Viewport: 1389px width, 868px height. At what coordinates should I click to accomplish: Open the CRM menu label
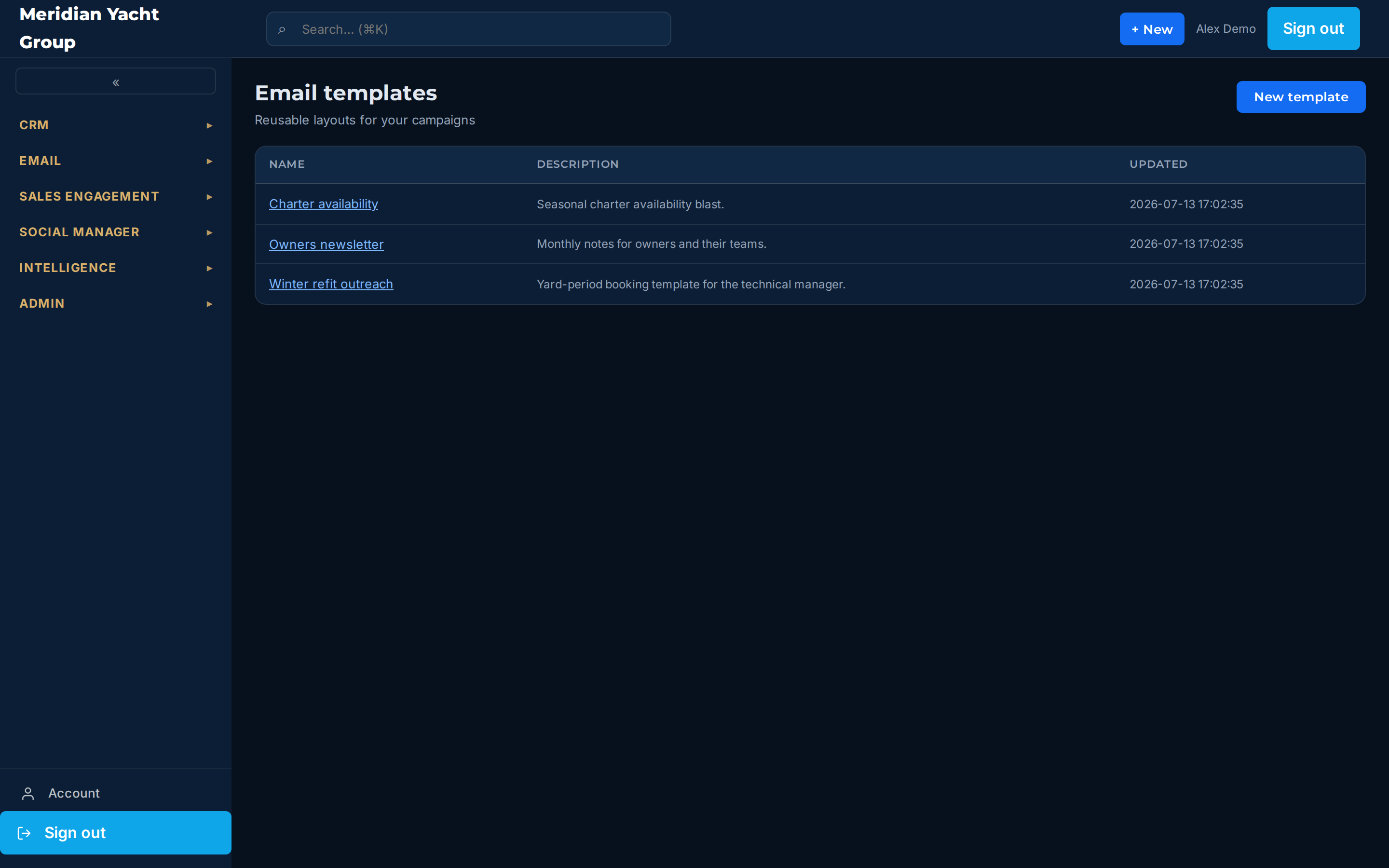click(34, 125)
